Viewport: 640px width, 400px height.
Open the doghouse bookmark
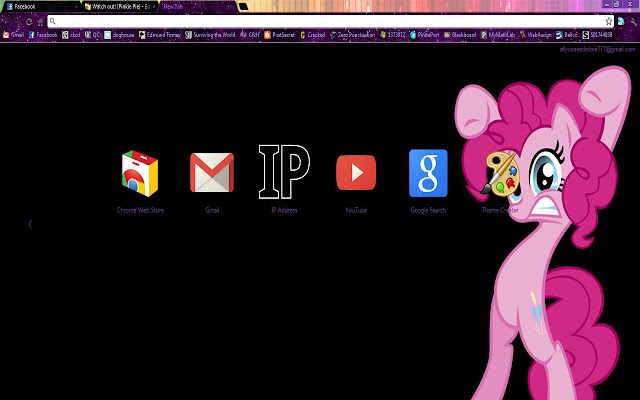(x=119, y=35)
